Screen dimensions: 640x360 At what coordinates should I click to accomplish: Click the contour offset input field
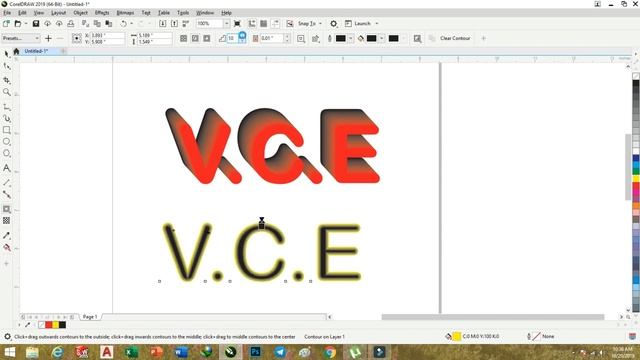click(272, 38)
